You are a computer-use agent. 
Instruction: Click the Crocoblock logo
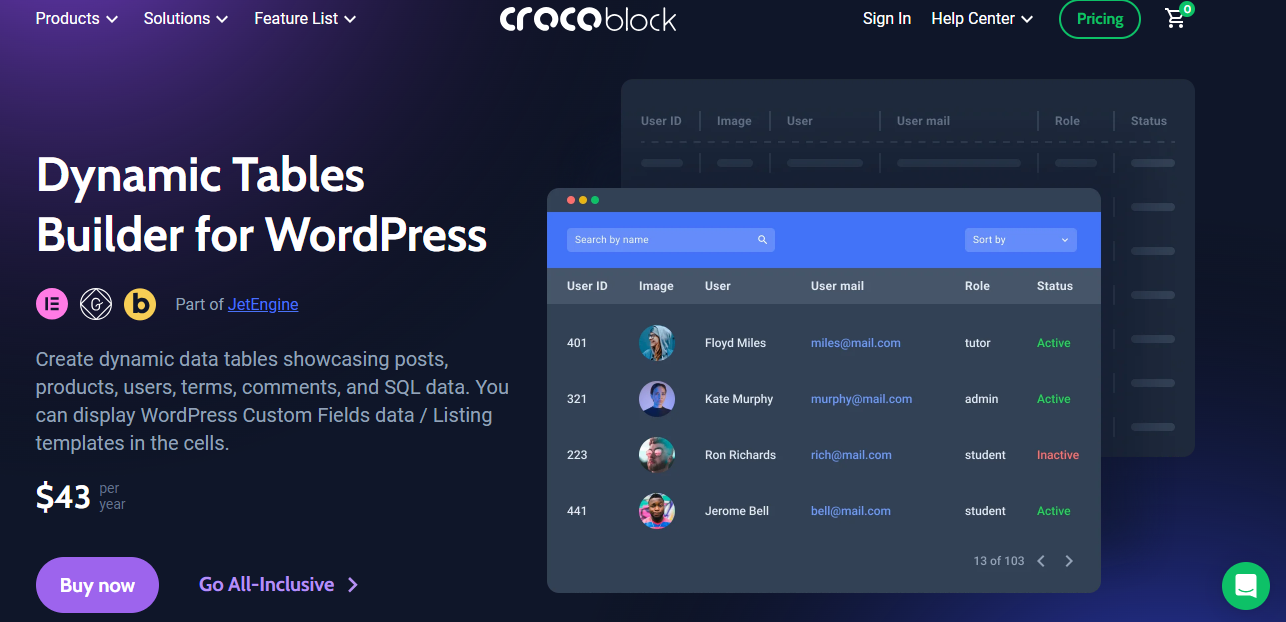pos(588,19)
